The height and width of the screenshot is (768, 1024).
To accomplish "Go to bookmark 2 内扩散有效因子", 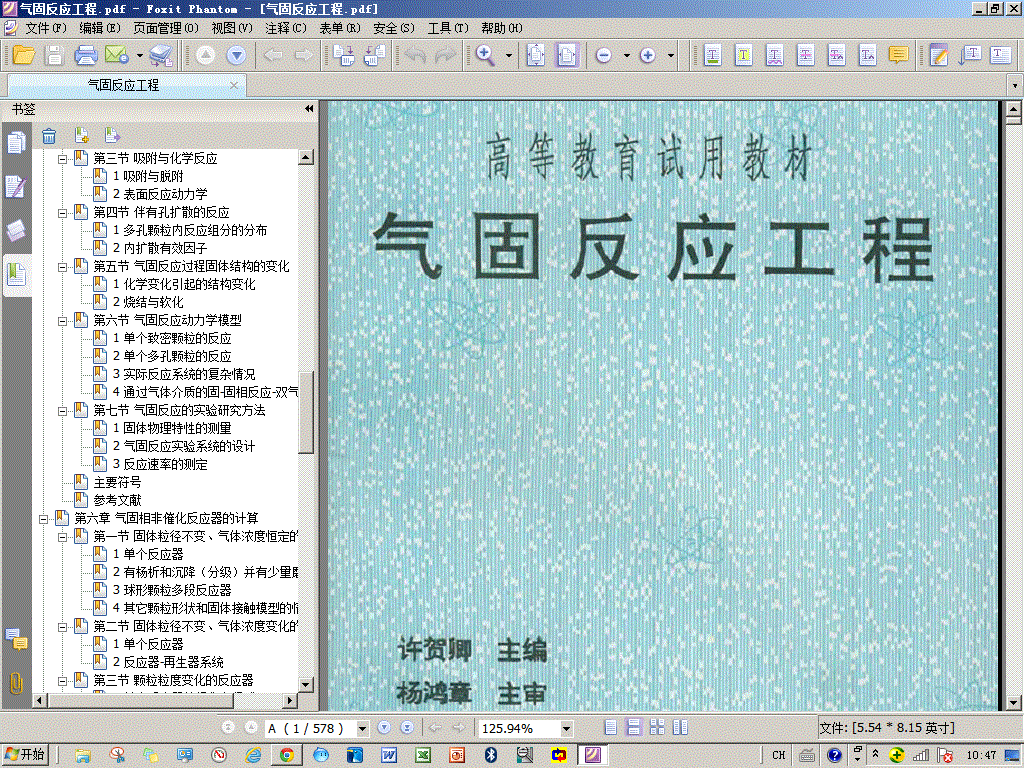I will [160, 248].
